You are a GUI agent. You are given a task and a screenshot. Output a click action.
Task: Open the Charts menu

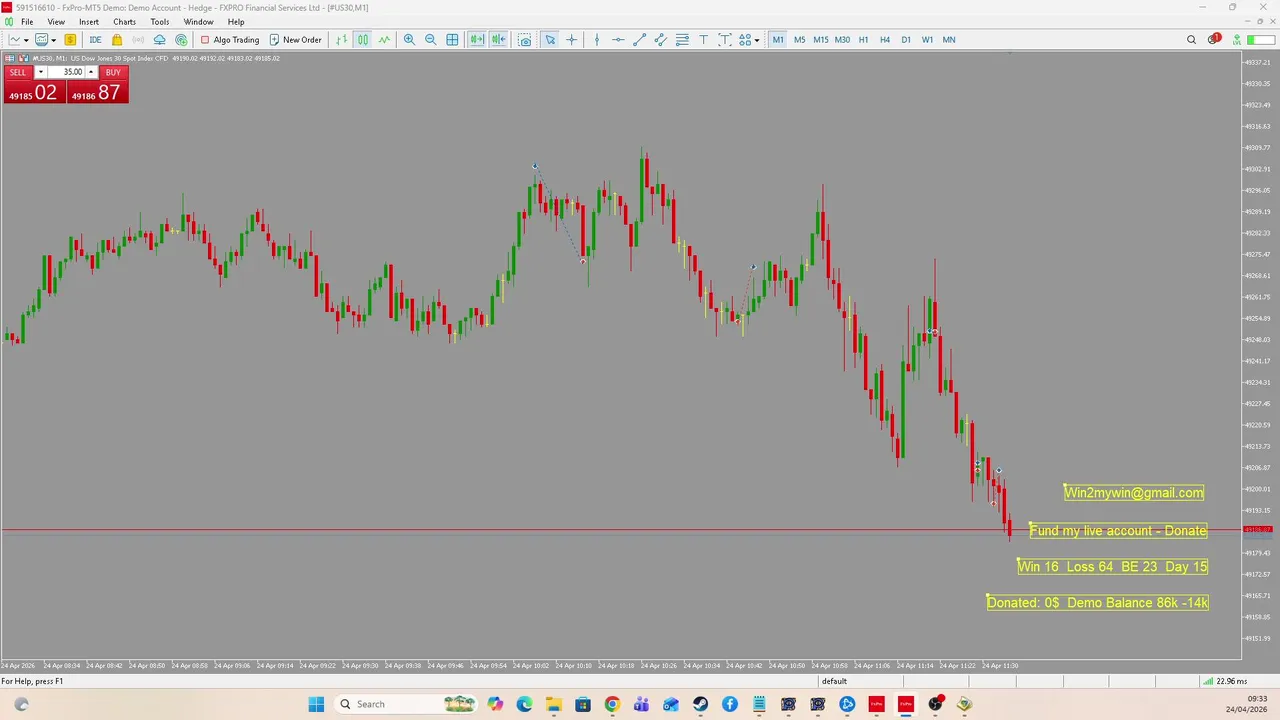(124, 22)
